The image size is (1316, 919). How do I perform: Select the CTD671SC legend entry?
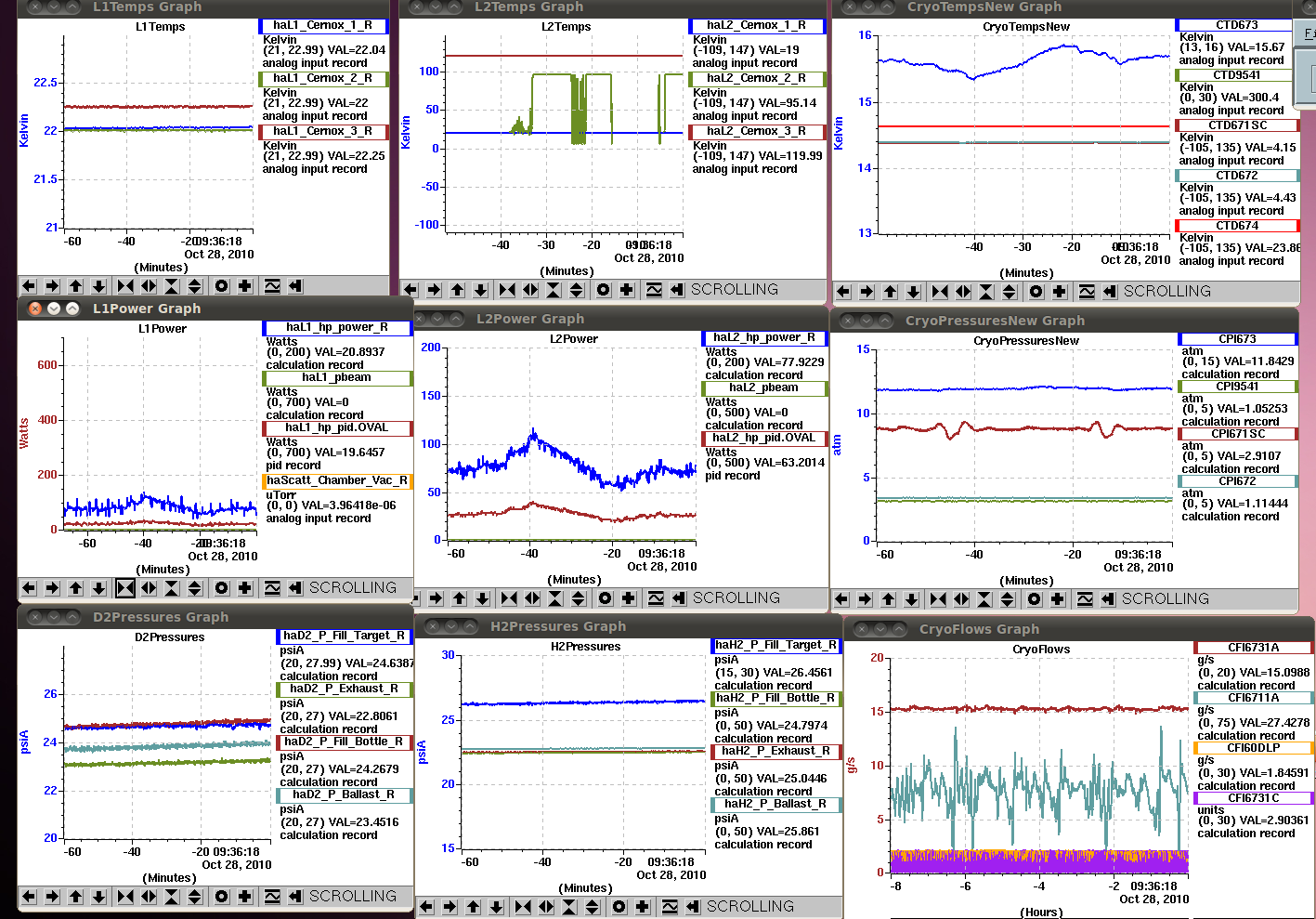(1237, 125)
